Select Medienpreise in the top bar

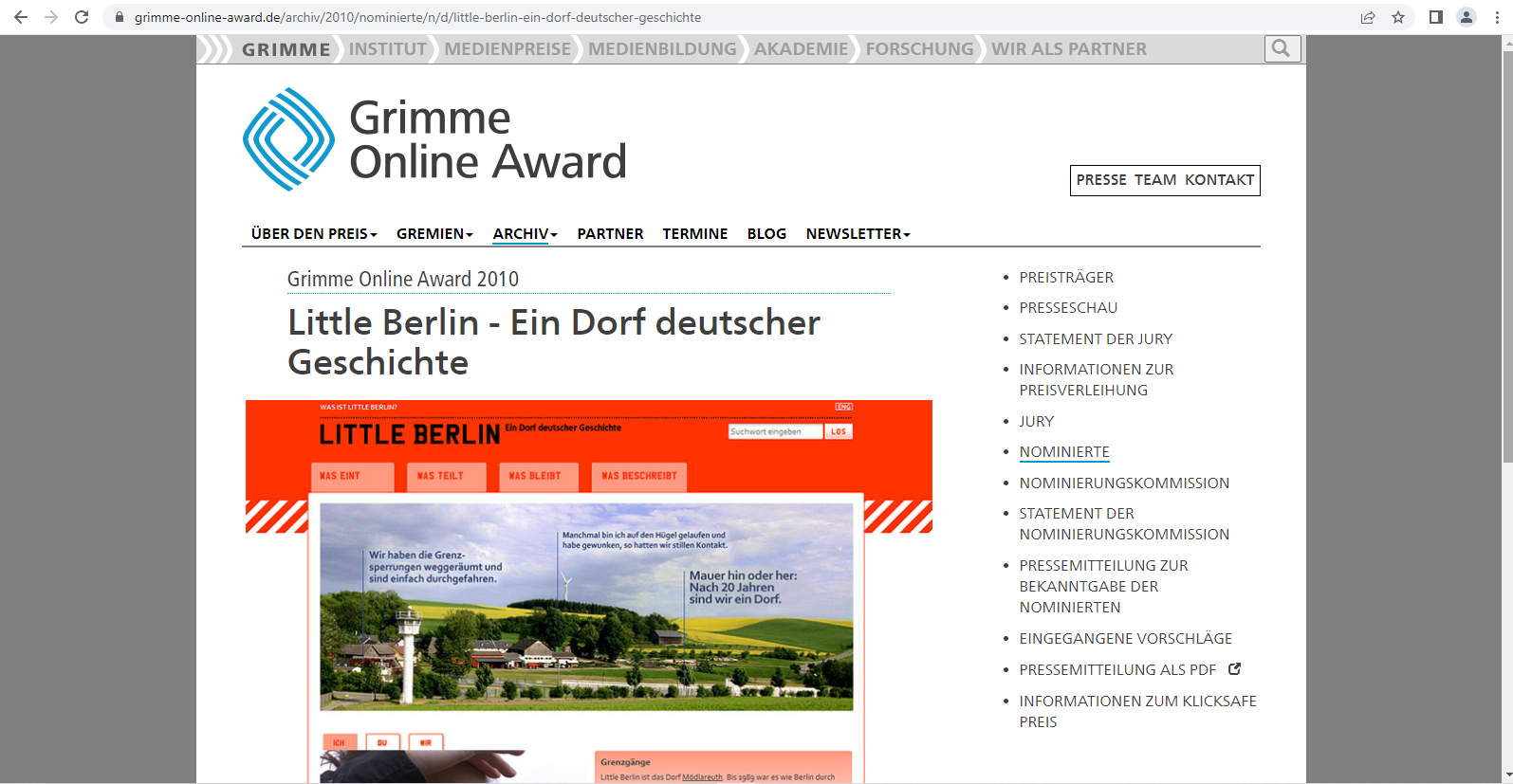[507, 49]
